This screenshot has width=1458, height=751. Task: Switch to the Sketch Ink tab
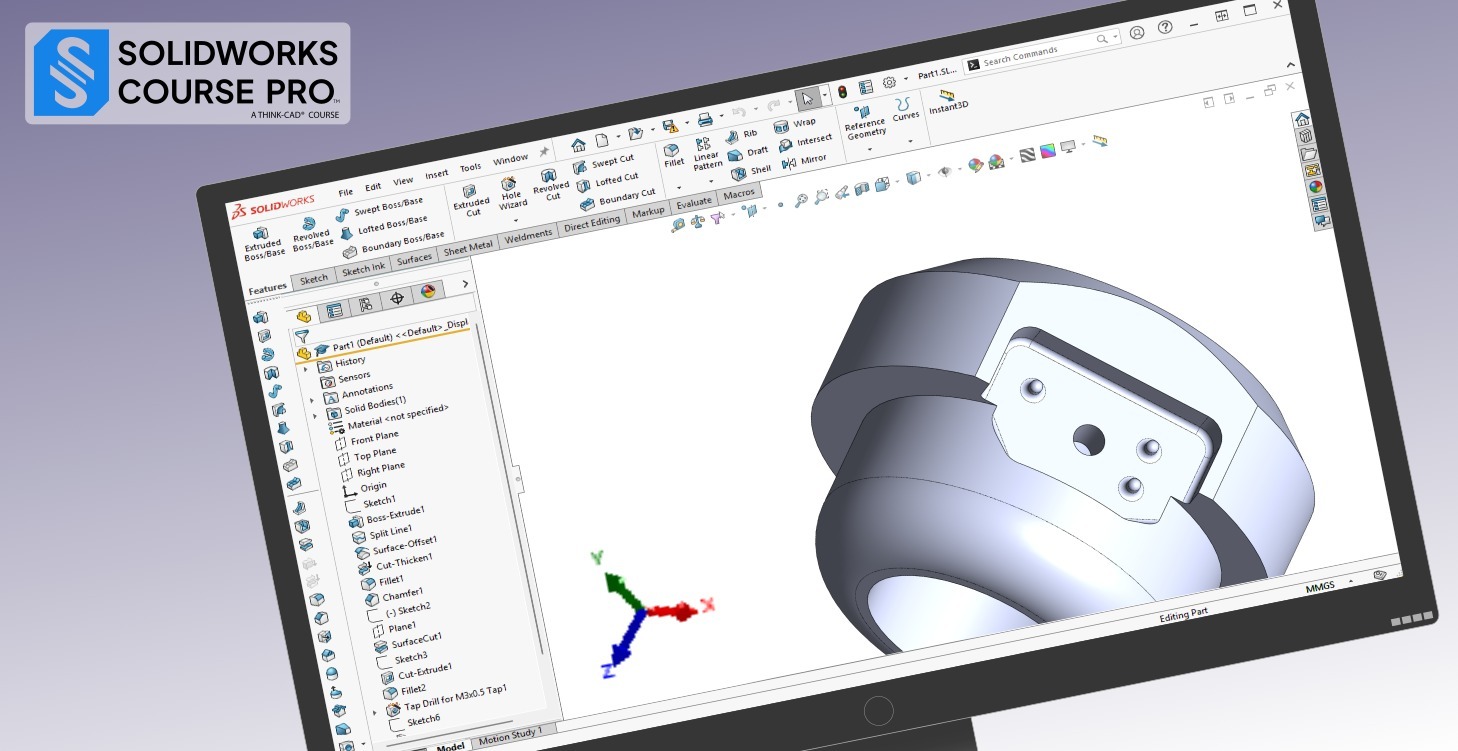(363, 270)
